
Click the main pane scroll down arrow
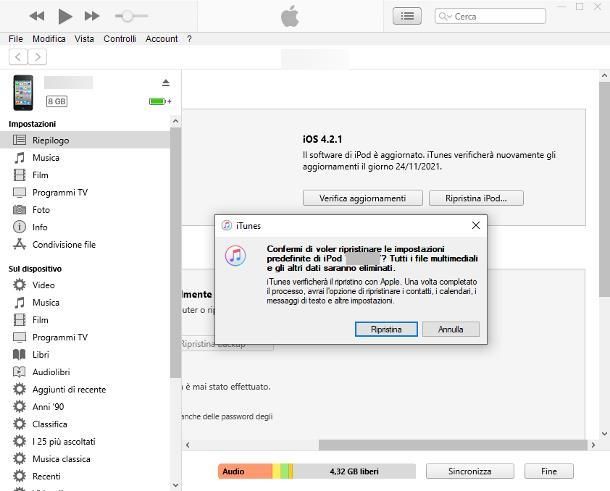[604, 433]
